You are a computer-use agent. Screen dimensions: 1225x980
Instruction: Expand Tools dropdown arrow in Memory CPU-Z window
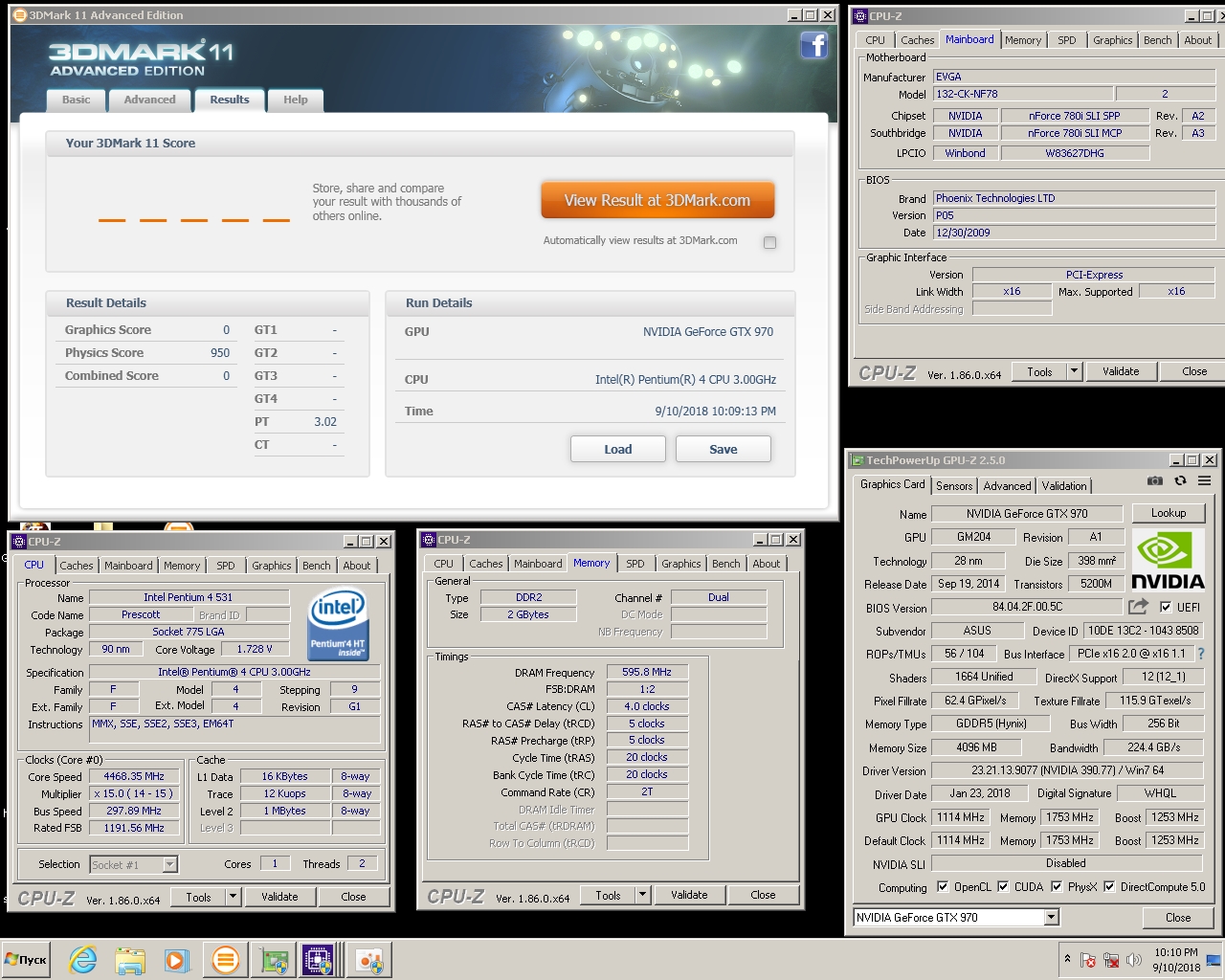[642, 896]
